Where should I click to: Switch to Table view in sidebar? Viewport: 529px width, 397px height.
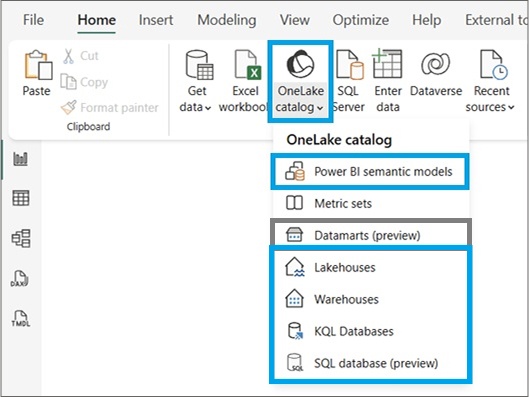pyautogui.click(x=21, y=198)
